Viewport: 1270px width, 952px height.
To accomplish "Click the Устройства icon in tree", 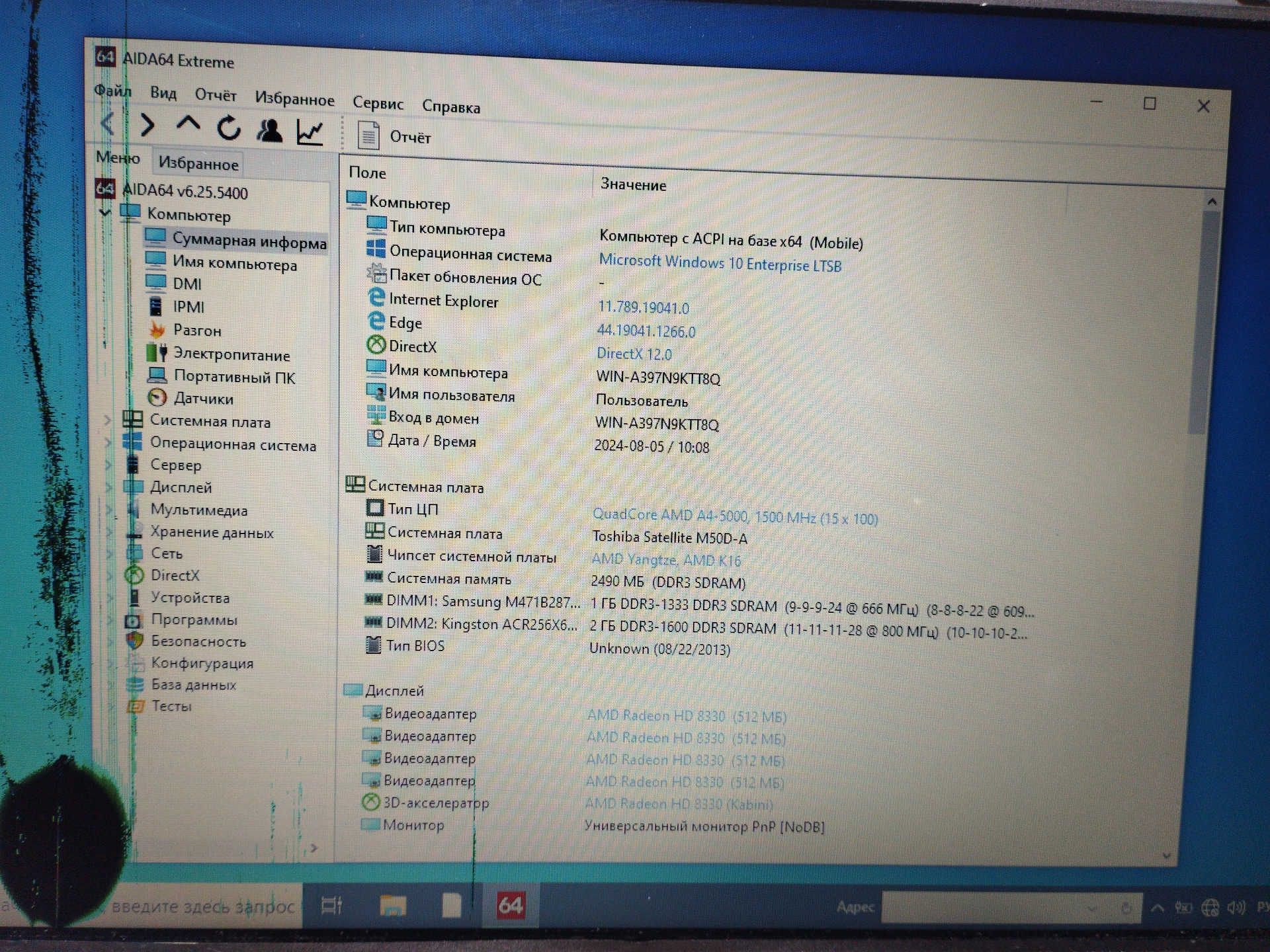I will 135,597.
